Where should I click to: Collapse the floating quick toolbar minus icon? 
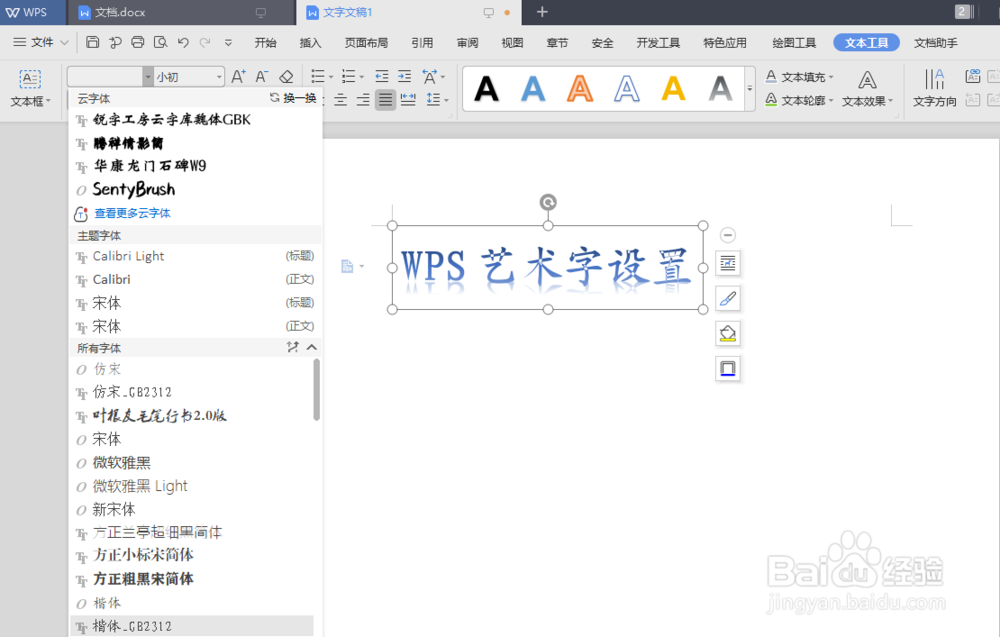[728, 235]
